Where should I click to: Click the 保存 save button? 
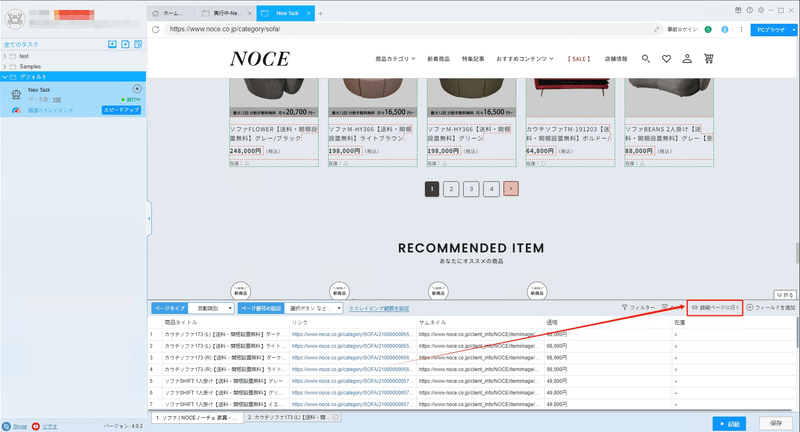pyautogui.click(x=776, y=423)
